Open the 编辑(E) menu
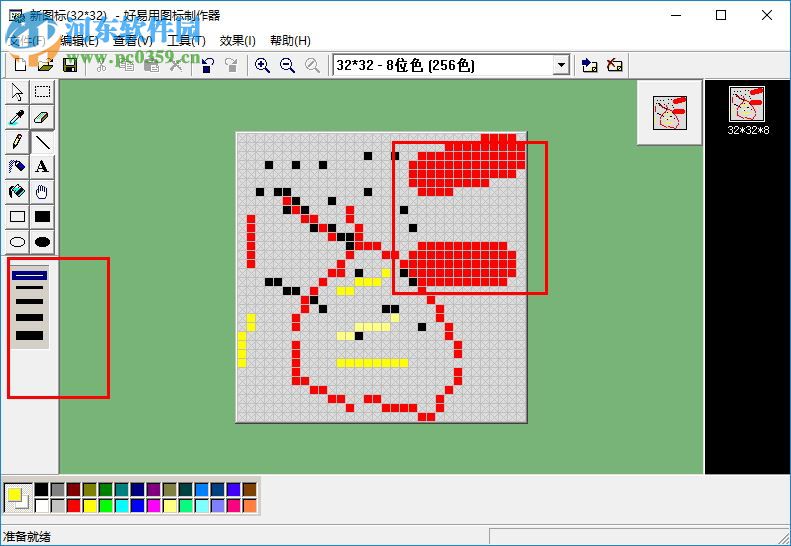The height and width of the screenshot is (546, 791). pos(79,41)
